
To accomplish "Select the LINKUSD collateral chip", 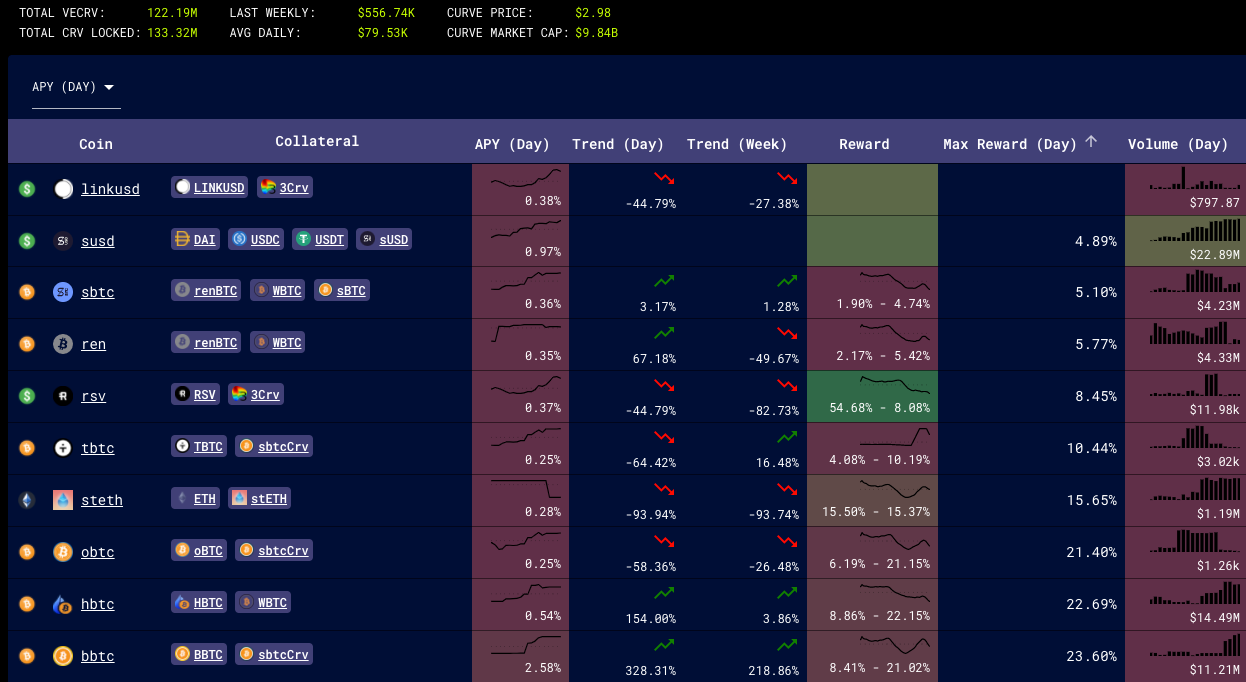I will (x=209, y=187).
